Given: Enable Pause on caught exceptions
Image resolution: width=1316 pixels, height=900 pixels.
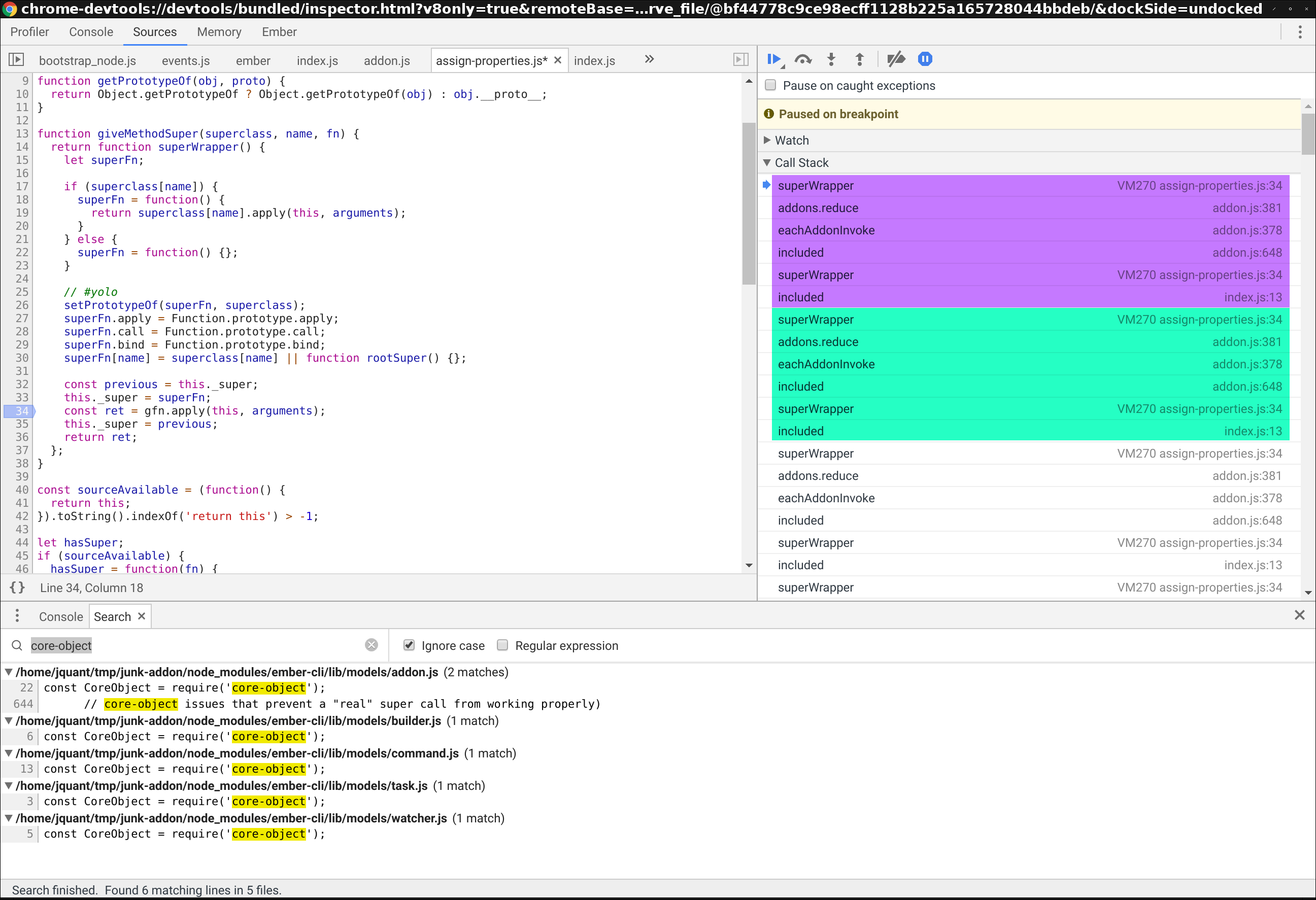Looking at the screenshot, I should [771, 85].
